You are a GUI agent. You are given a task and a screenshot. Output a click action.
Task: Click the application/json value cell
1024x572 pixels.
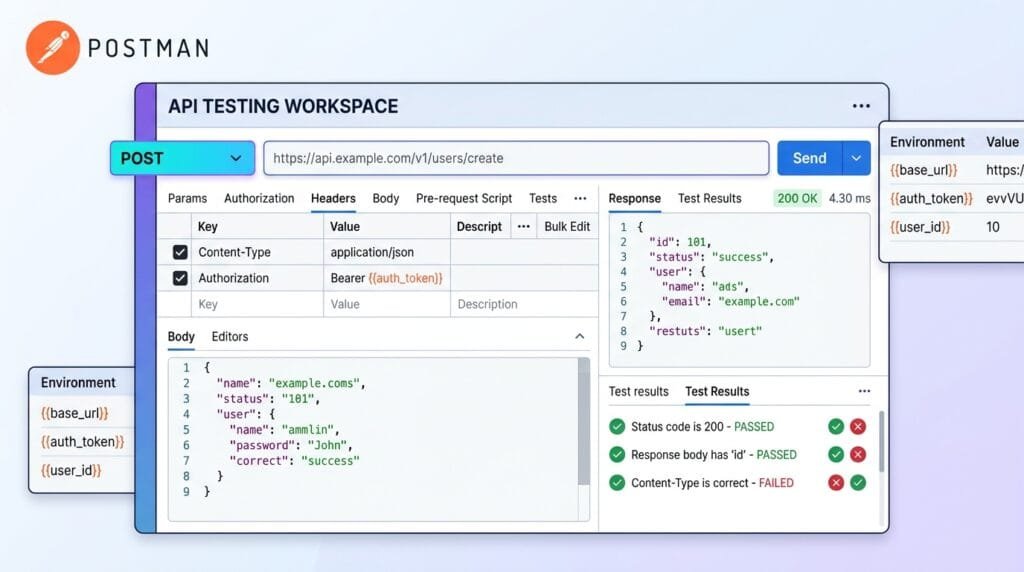[x=387, y=252]
